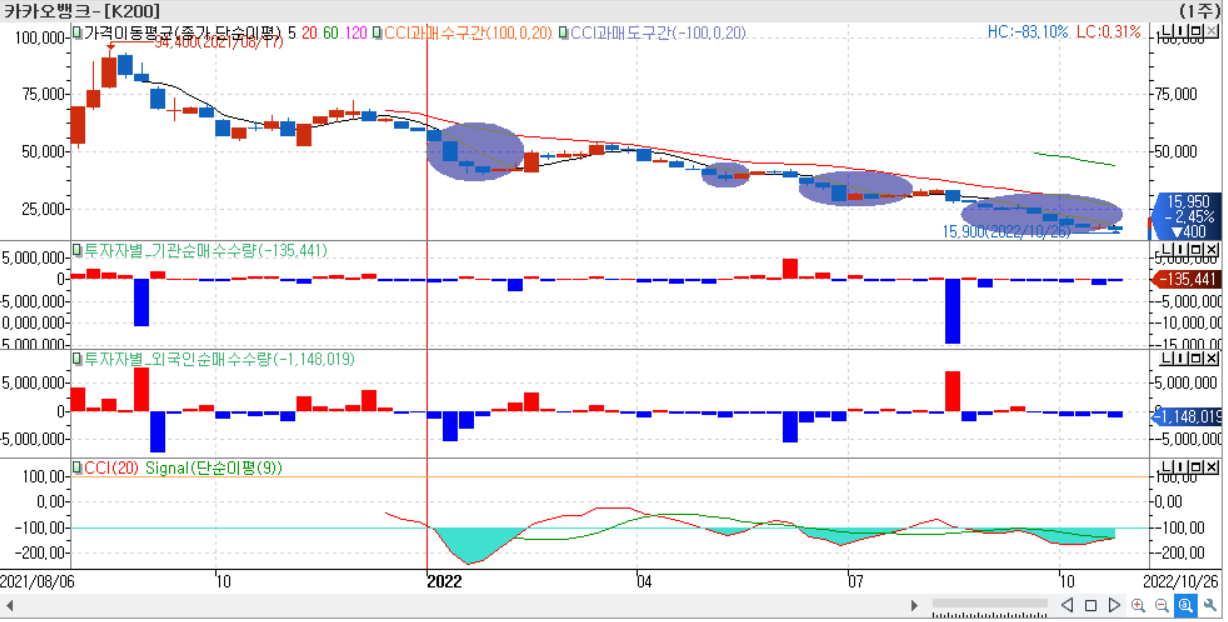
Task: Click the -1,148,019 foreigner value tag
Action: tap(1186, 416)
